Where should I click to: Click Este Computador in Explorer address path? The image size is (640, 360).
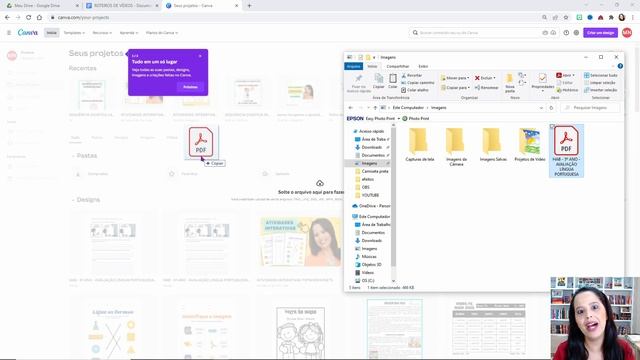point(408,108)
